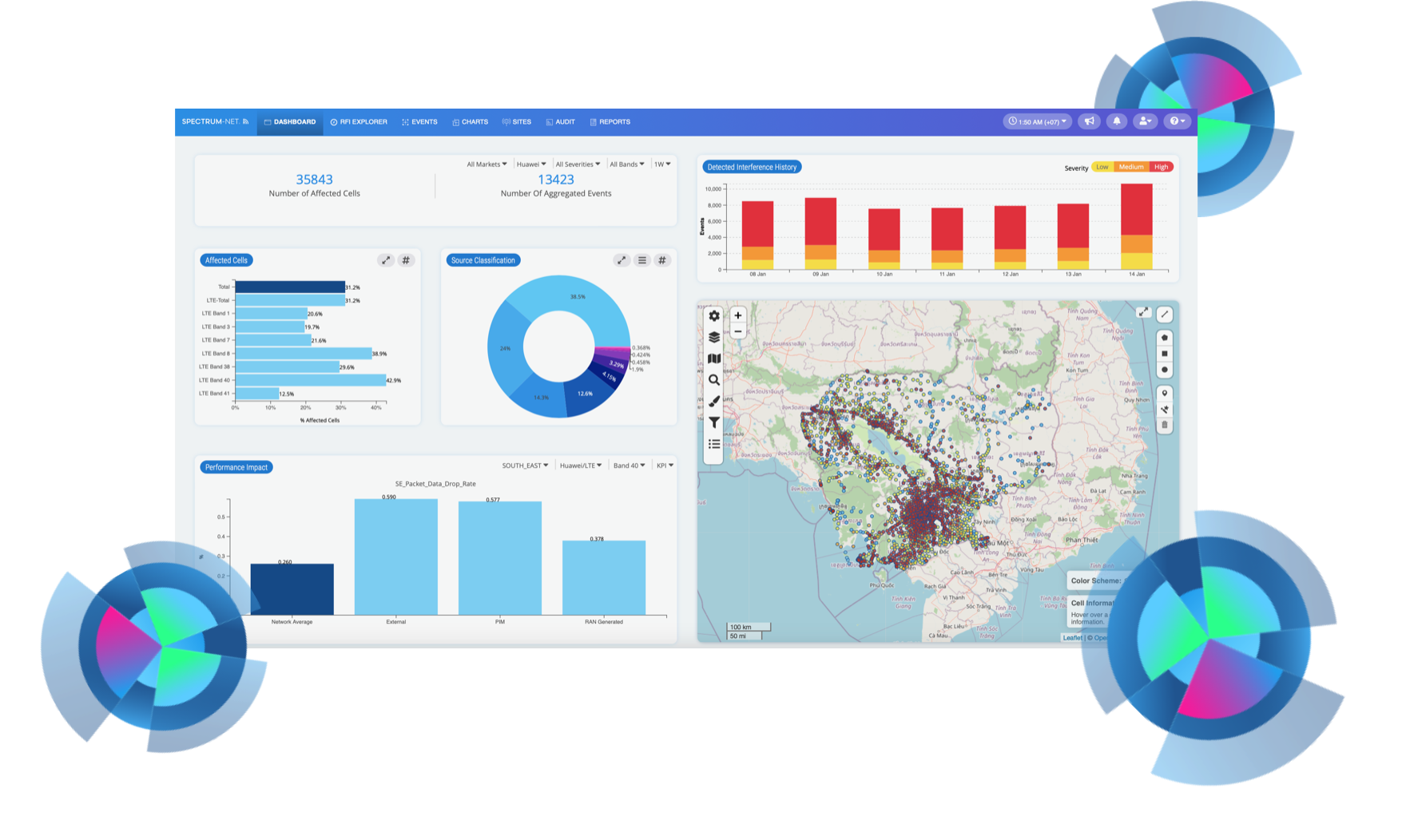Toggle count mode hash on Affected Cells

(x=406, y=260)
